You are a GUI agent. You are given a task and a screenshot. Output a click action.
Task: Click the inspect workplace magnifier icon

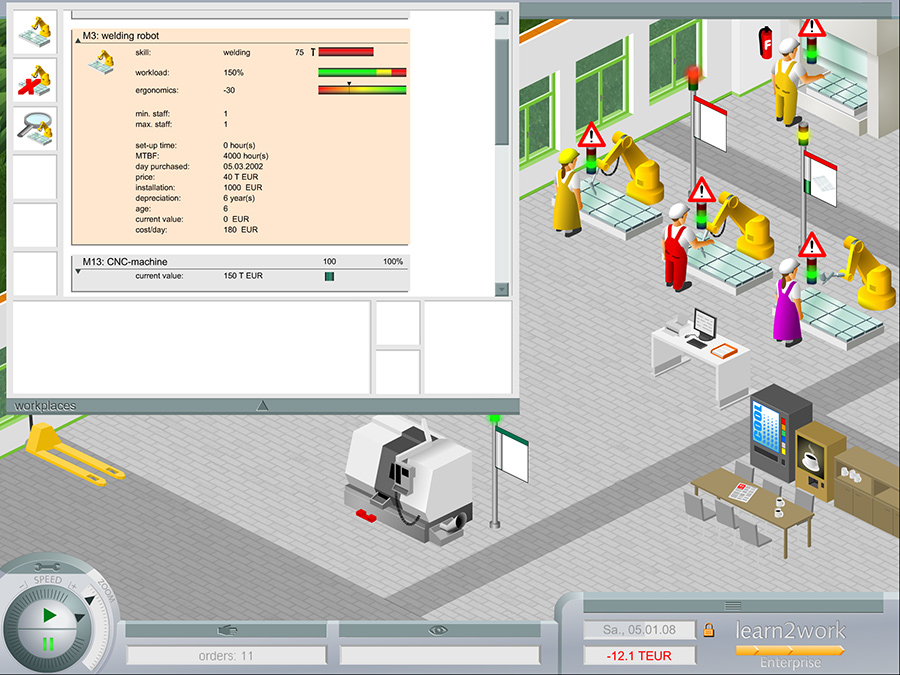click(x=35, y=130)
